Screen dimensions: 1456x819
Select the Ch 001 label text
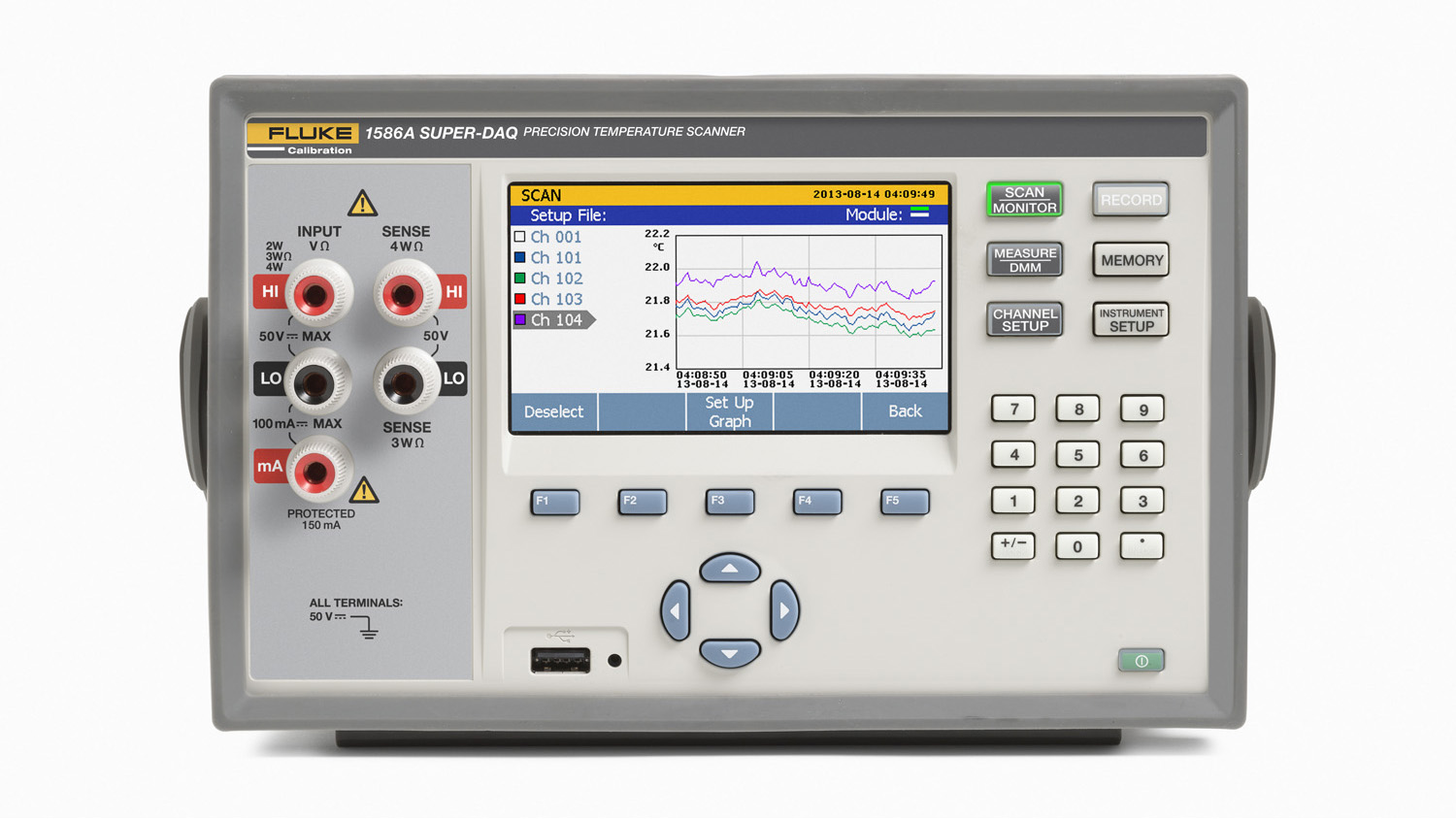556,237
